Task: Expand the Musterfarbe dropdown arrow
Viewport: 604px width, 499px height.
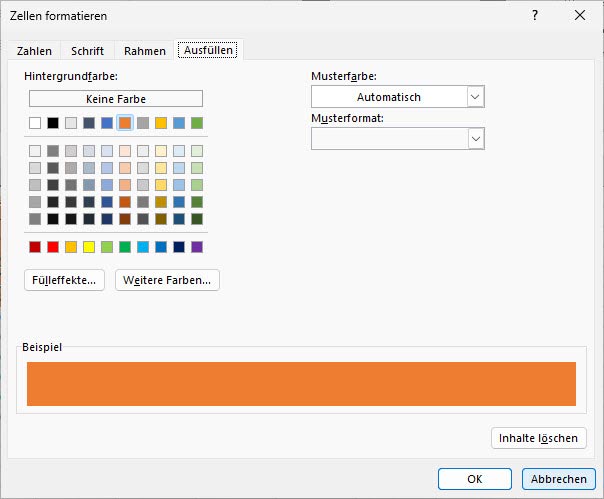Action: pos(475,97)
